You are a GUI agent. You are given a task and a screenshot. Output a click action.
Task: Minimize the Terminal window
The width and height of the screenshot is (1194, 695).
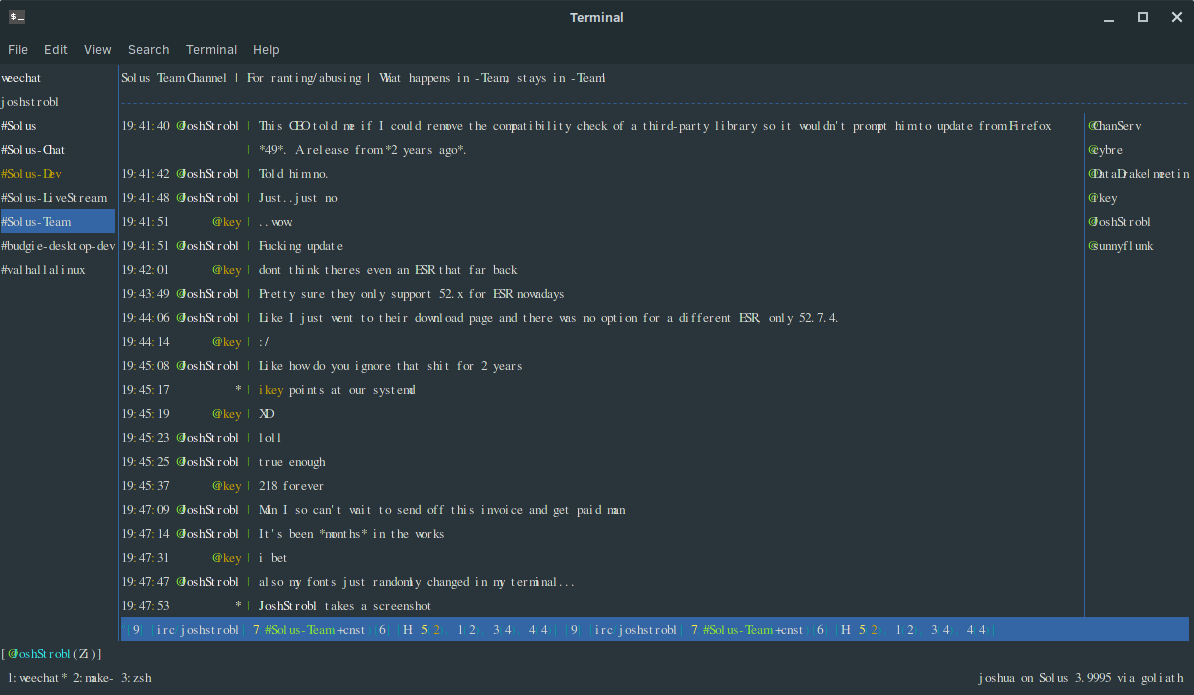[1109, 18]
